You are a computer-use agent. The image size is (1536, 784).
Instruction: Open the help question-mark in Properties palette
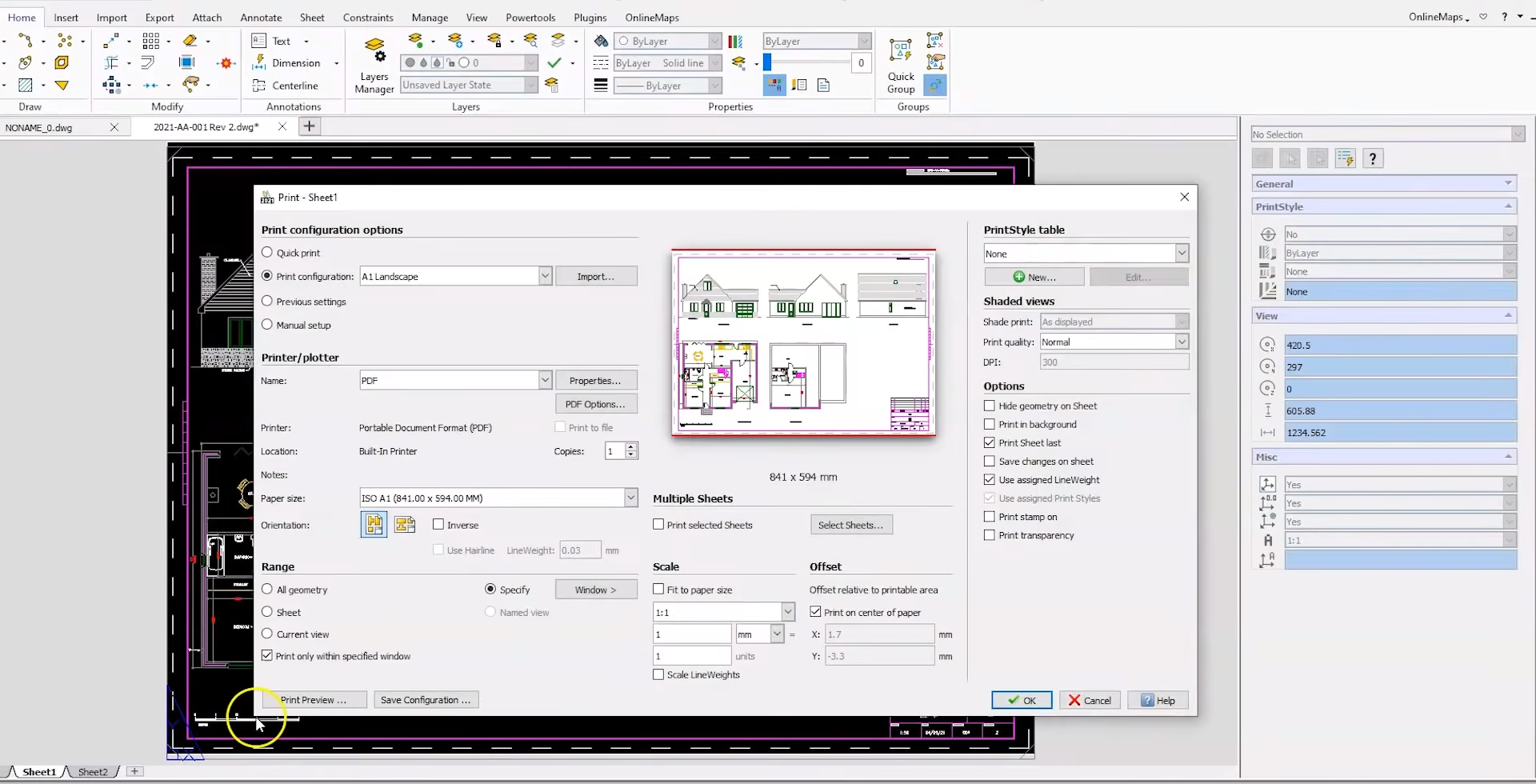click(x=1373, y=158)
